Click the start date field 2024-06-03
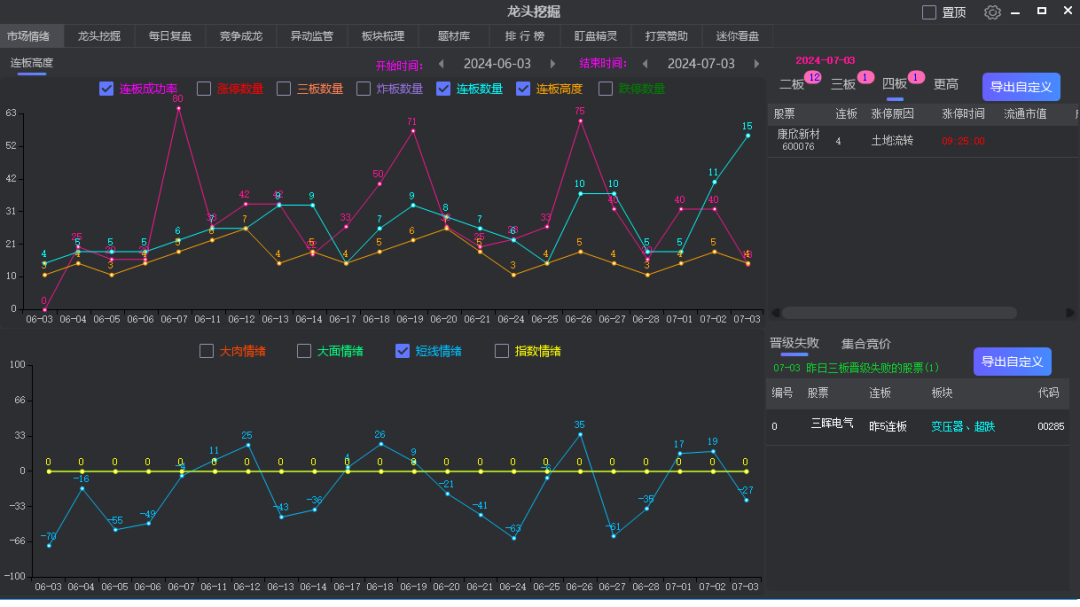1080x607 pixels. (x=497, y=64)
